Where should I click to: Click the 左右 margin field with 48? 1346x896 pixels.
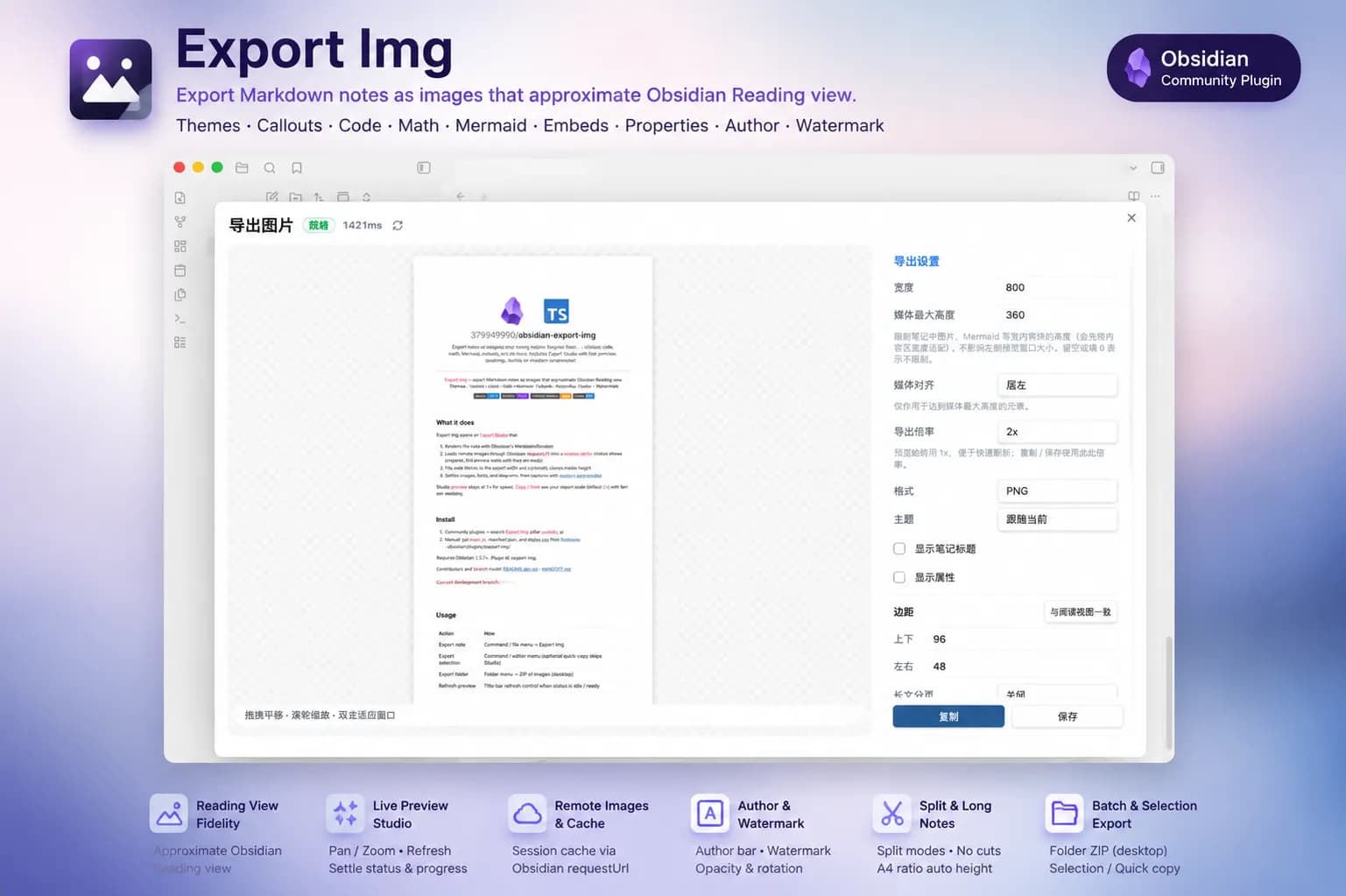pyautogui.click(x=1022, y=667)
